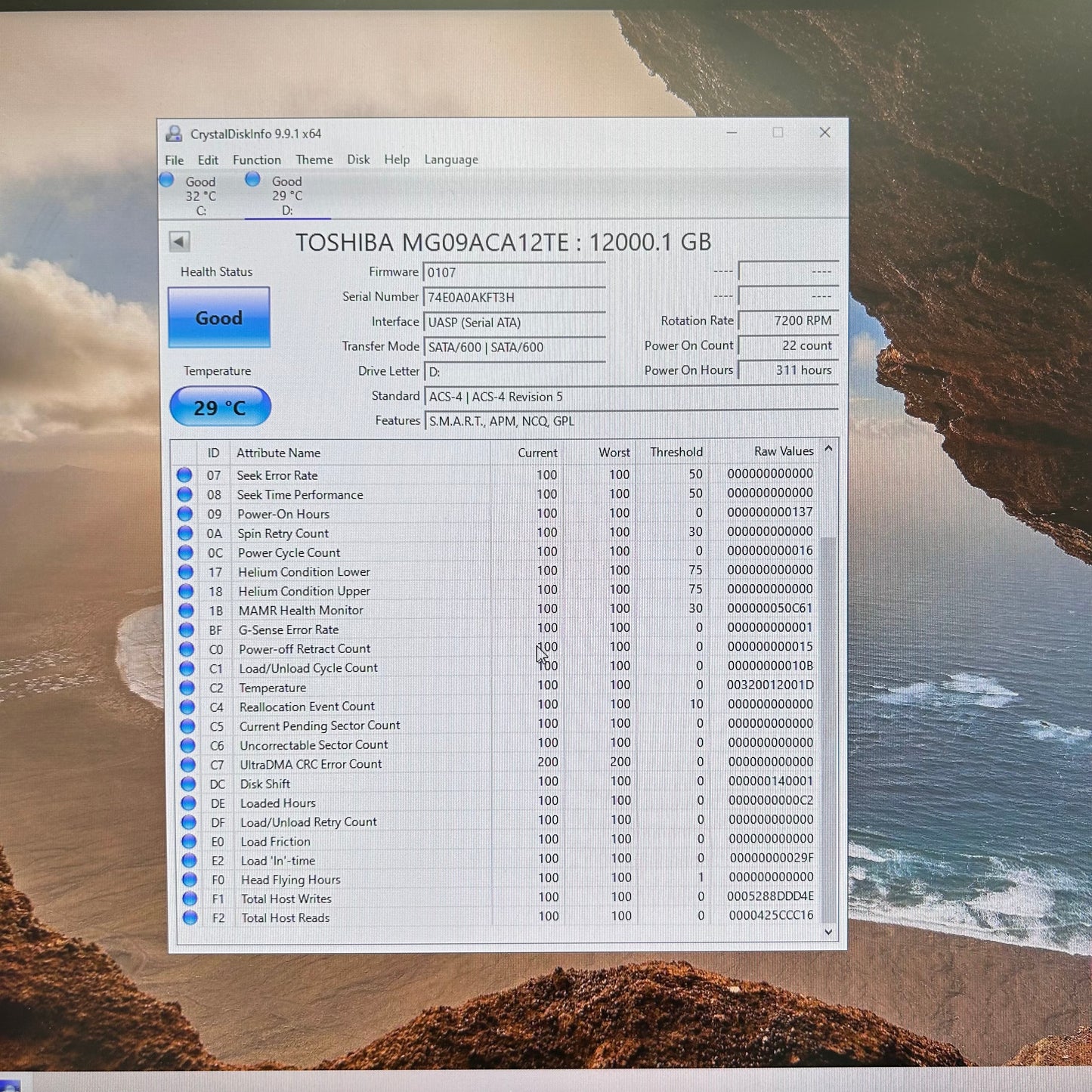1092x1092 pixels.
Task: Click the status orb for Seek Time Performance
Action: [184, 494]
